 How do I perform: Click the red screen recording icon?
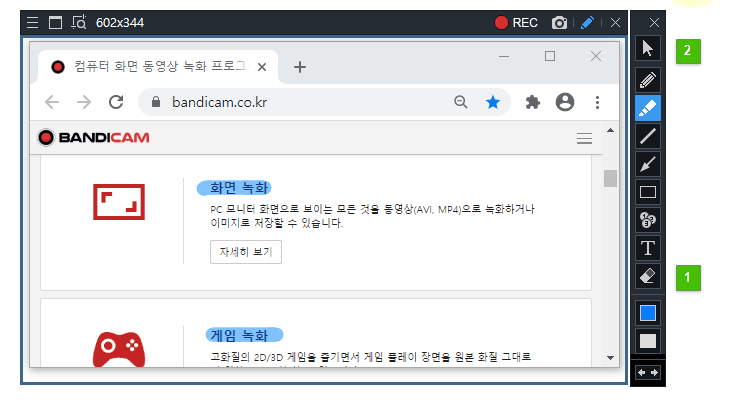pos(119,202)
